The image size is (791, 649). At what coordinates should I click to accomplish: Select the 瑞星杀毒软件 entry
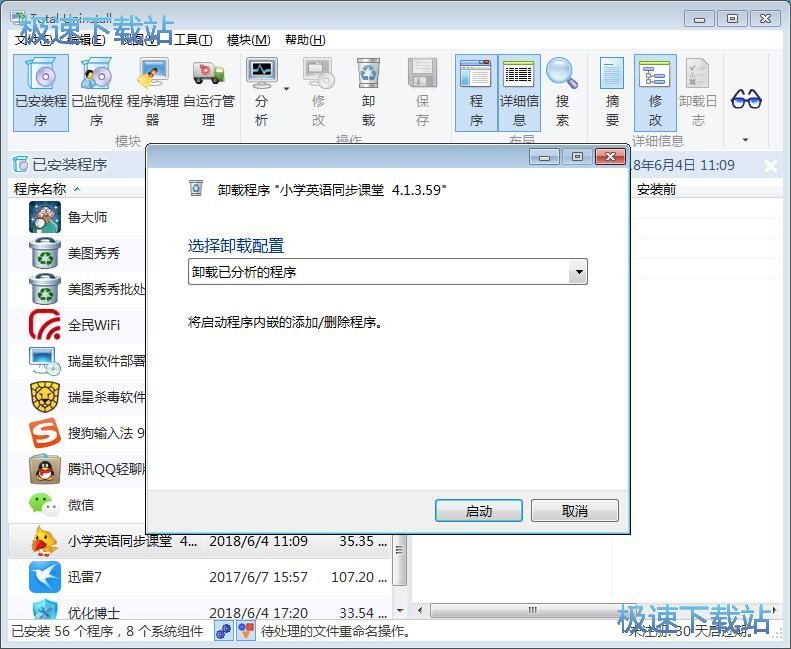(x=106, y=397)
